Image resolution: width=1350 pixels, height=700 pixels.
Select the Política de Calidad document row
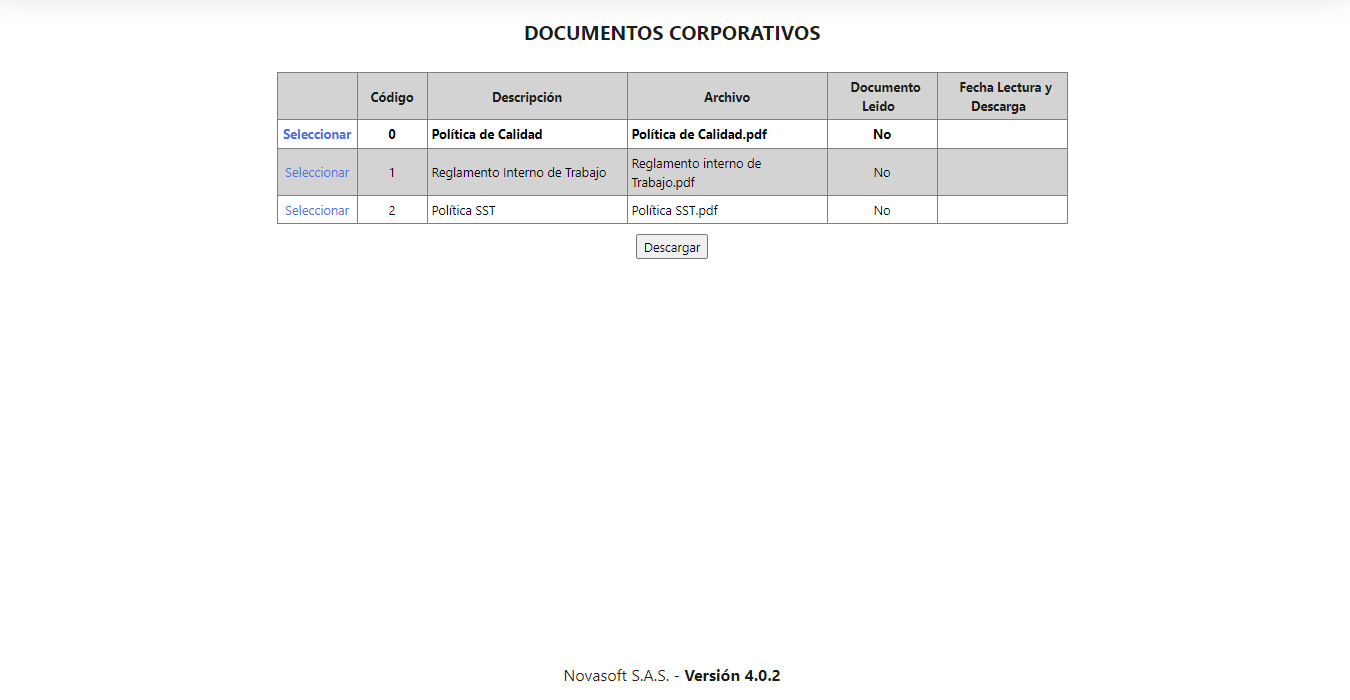click(x=317, y=134)
